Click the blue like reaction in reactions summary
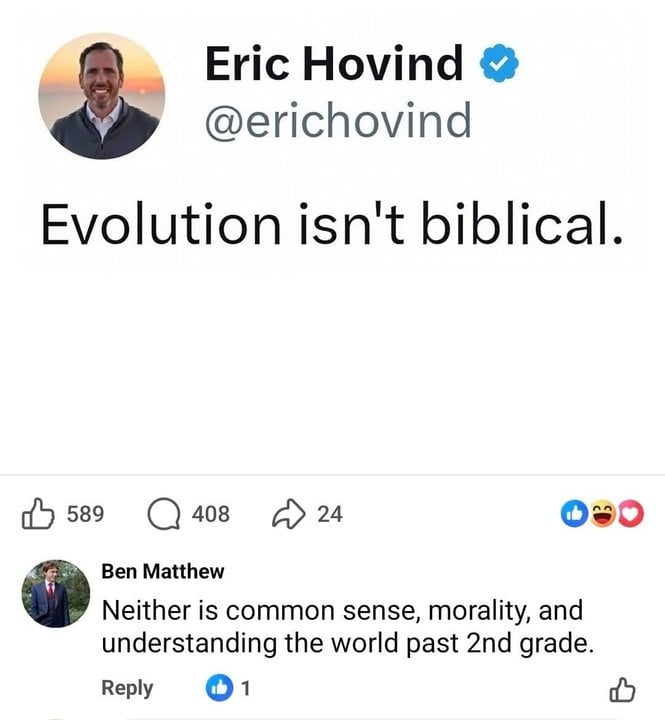 tap(574, 514)
